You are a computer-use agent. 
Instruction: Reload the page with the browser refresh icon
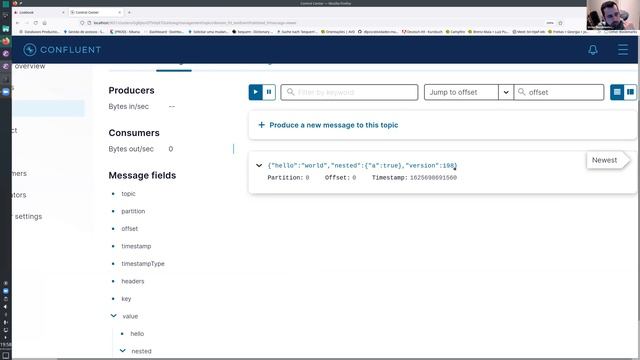tap(36, 23)
